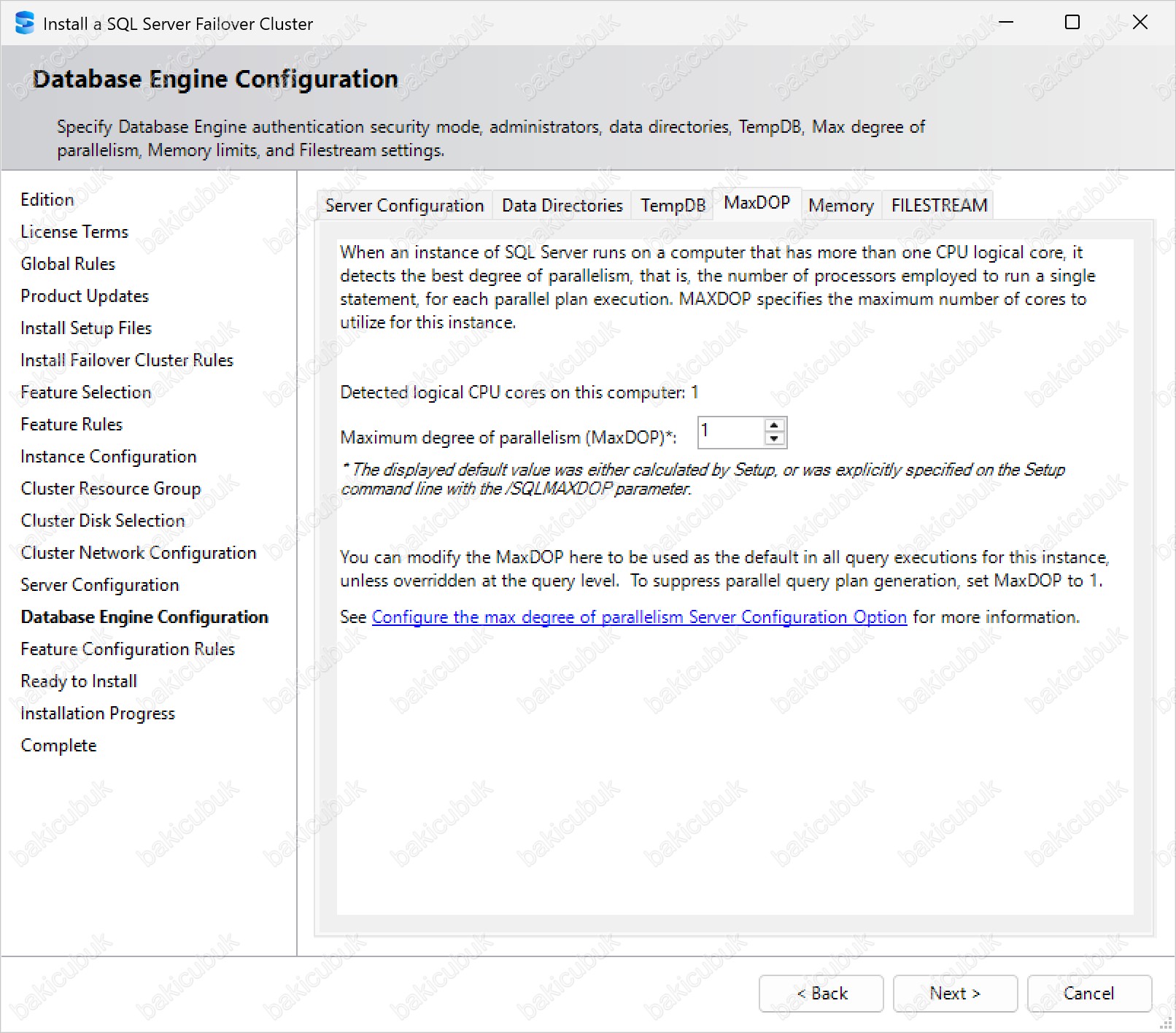
Task: Click Instance Configuration step in sidebar
Action: [x=109, y=457]
